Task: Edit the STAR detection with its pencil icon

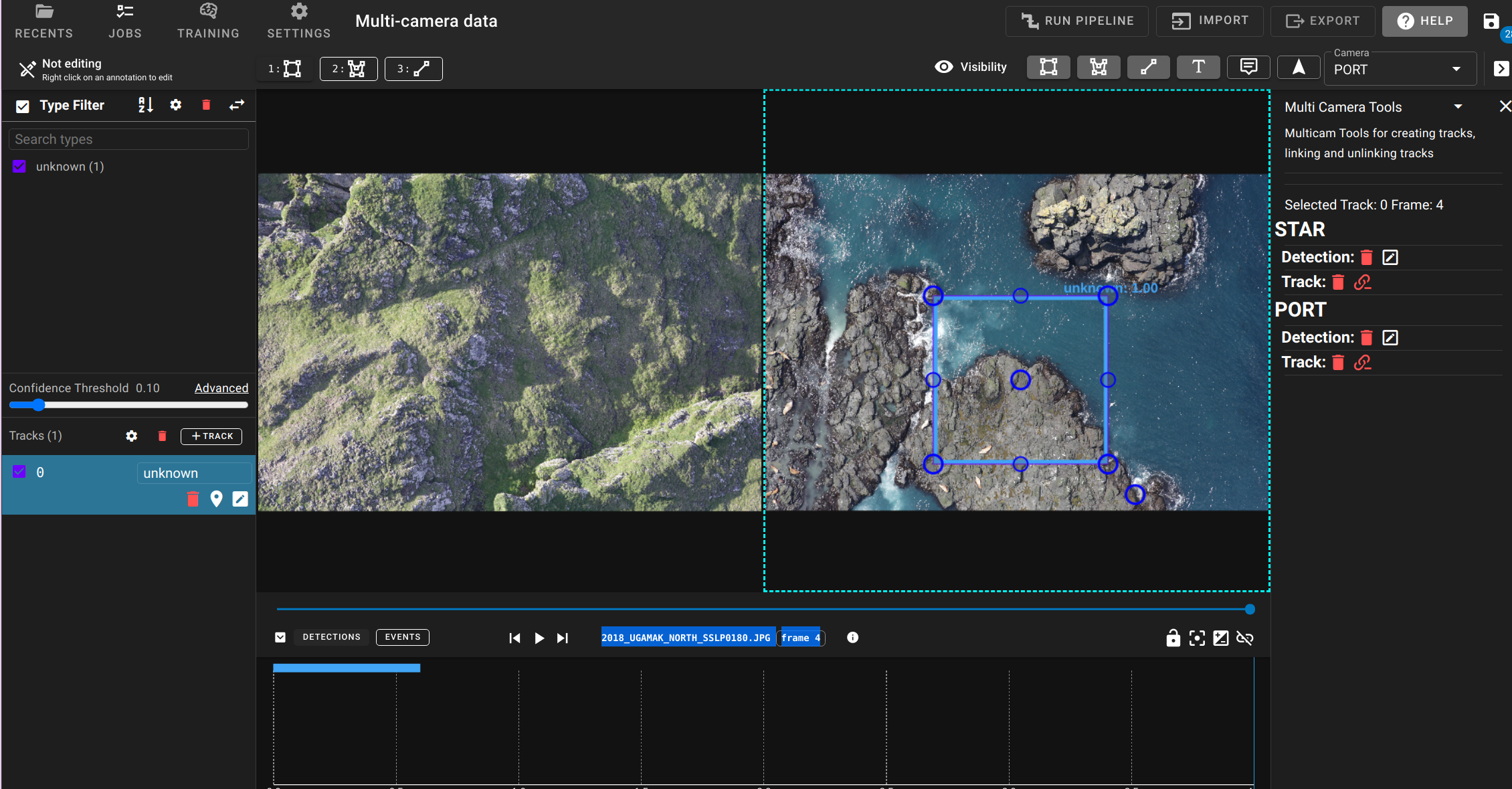Action: coord(1390,258)
